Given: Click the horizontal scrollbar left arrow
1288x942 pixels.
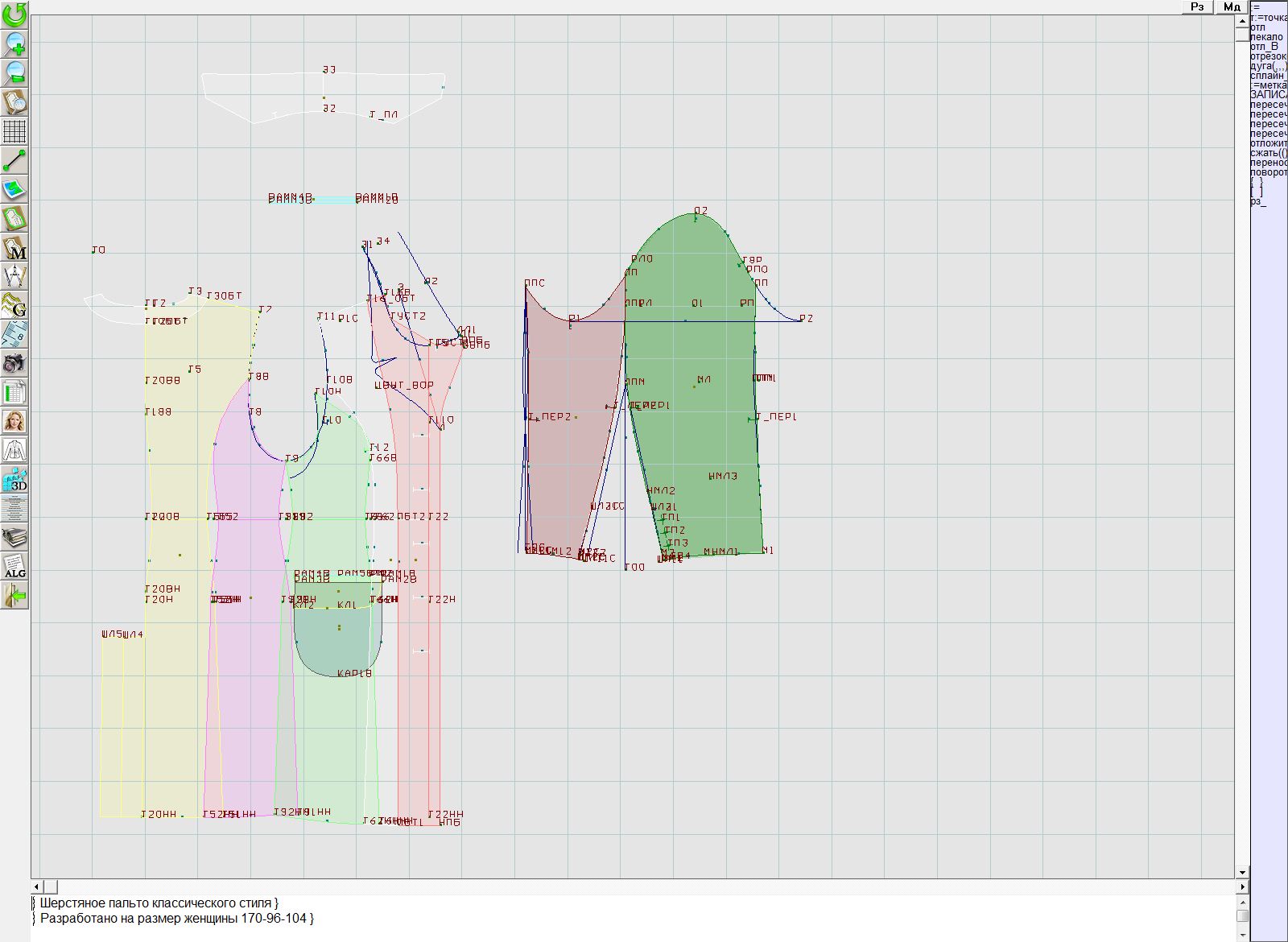Looking at the screenshot, I should click(37, 886).
